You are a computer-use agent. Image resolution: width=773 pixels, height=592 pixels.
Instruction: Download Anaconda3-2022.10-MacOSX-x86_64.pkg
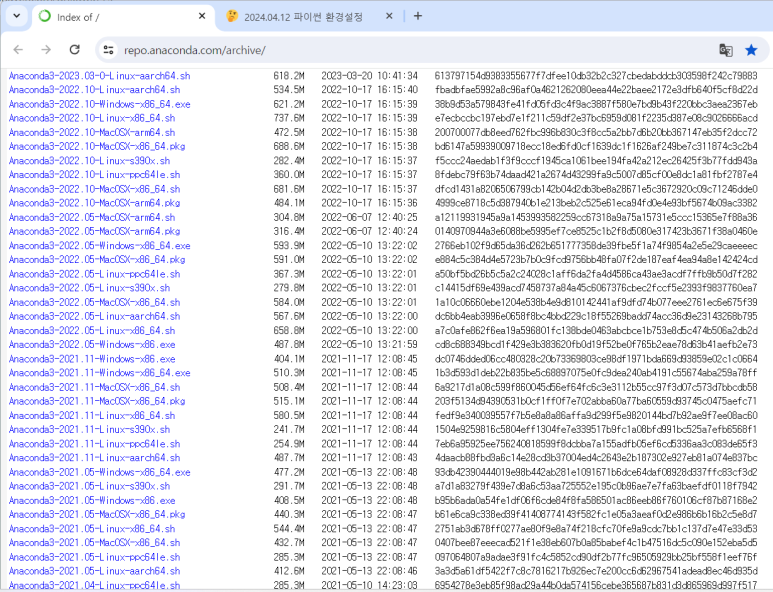97,146
